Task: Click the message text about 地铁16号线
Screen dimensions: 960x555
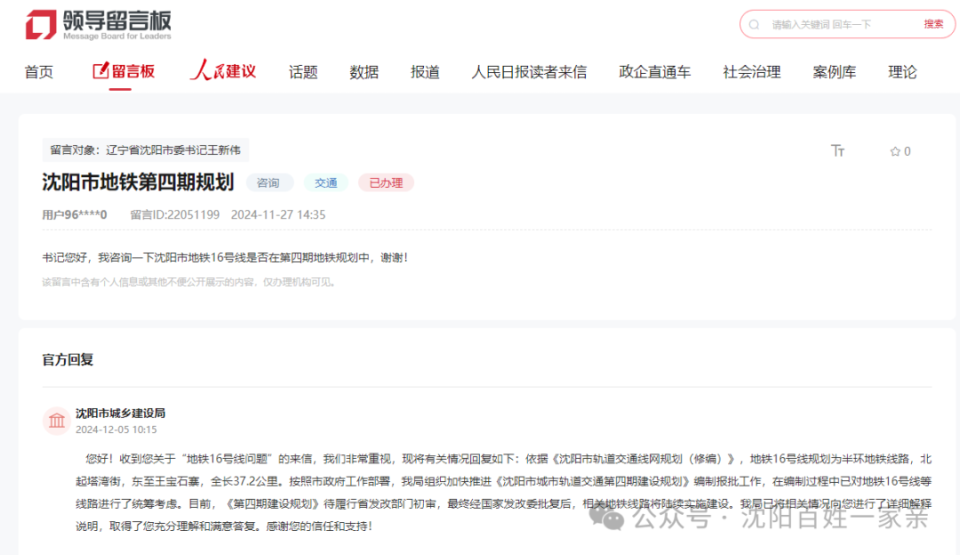Action: [x=225, y=257]
